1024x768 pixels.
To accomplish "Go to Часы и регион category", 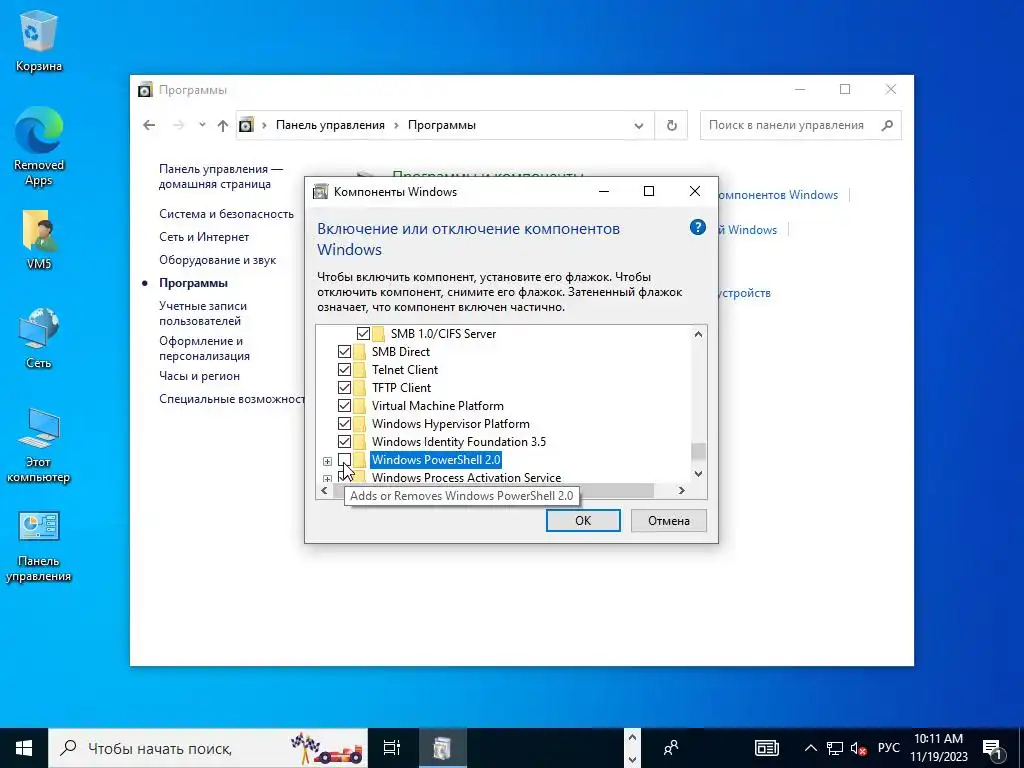I will tap(199, 376).
